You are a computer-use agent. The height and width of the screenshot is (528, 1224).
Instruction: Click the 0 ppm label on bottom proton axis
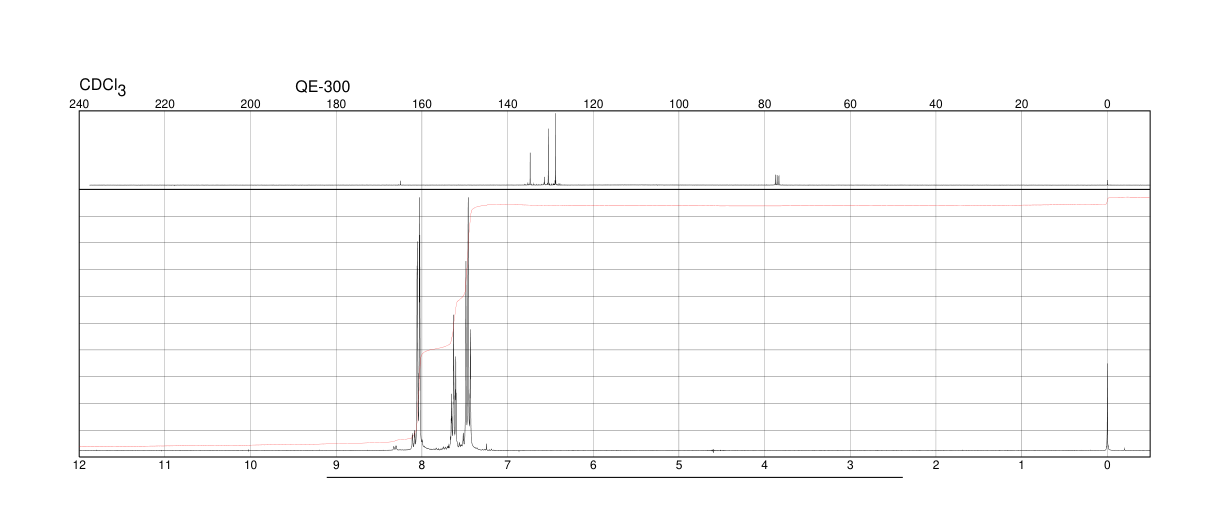coord(1107,466)
